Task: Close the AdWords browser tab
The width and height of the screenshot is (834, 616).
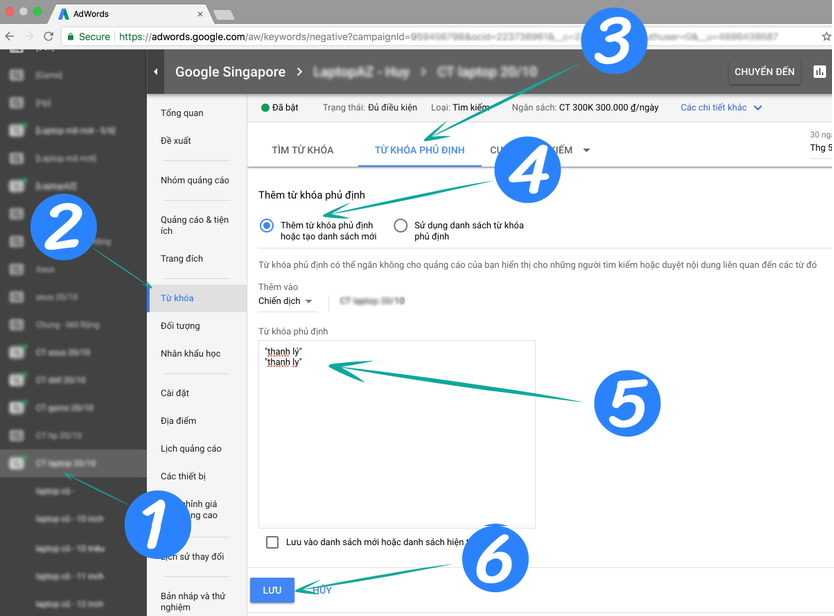Action: (200, 14)
